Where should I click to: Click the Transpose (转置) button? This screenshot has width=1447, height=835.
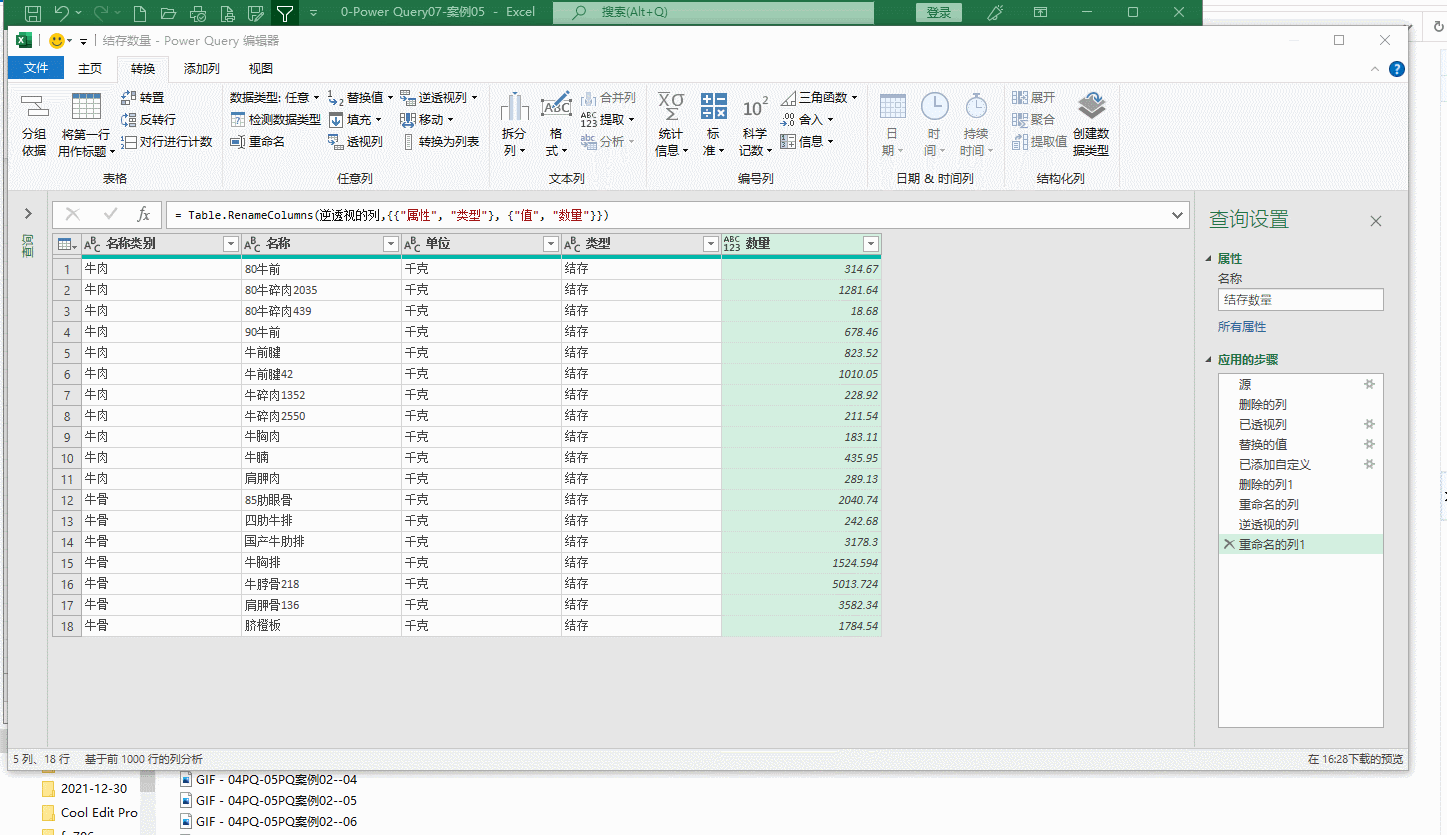pos(142,98)
